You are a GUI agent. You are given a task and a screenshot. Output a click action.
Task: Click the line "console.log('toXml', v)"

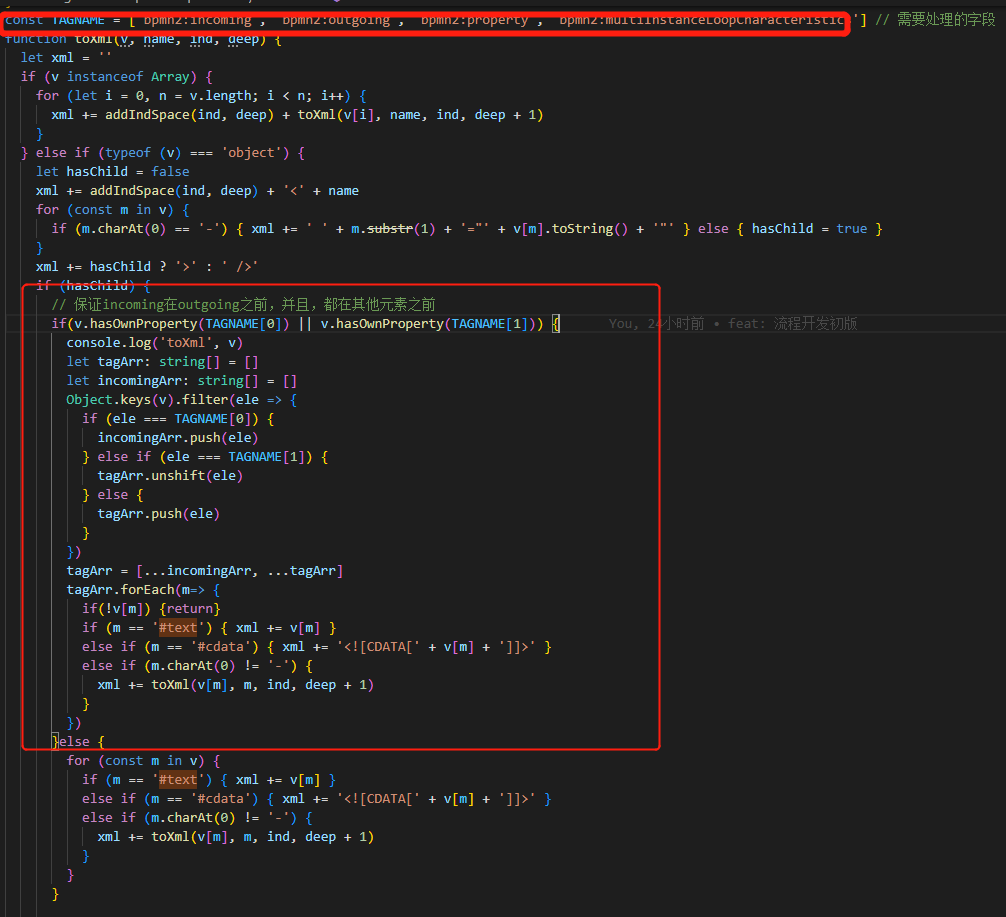coord(155,343)
